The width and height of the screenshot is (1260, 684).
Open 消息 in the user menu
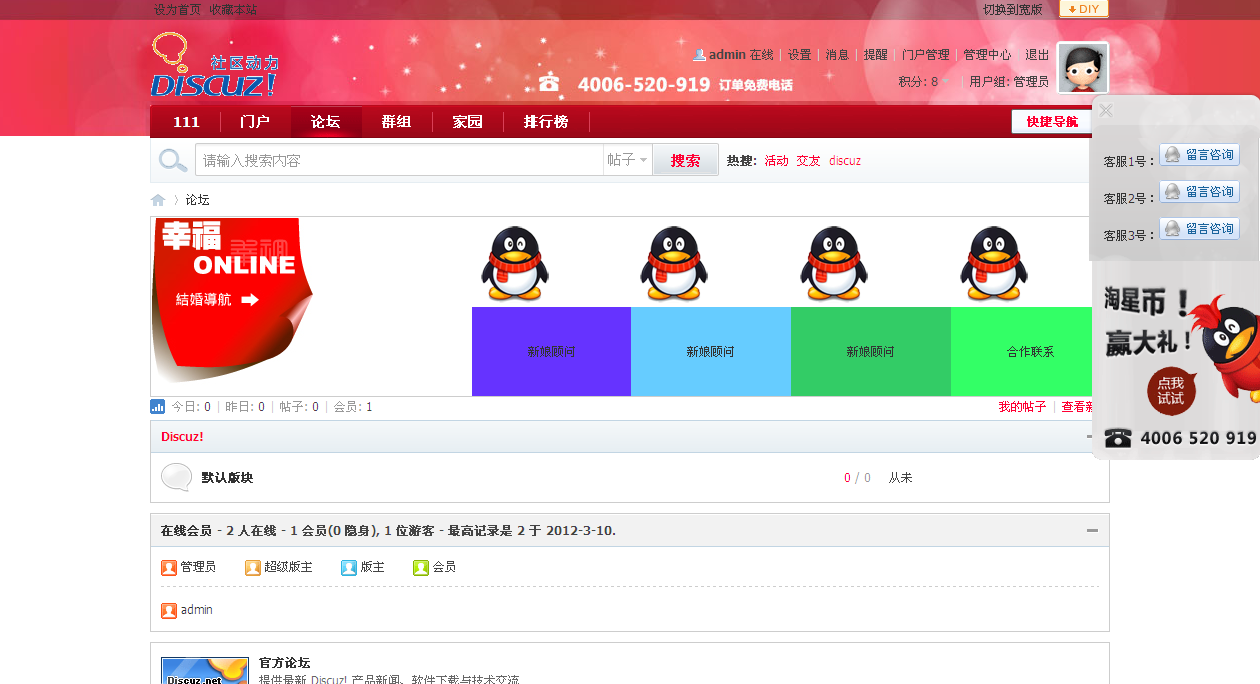coord(837,55)
